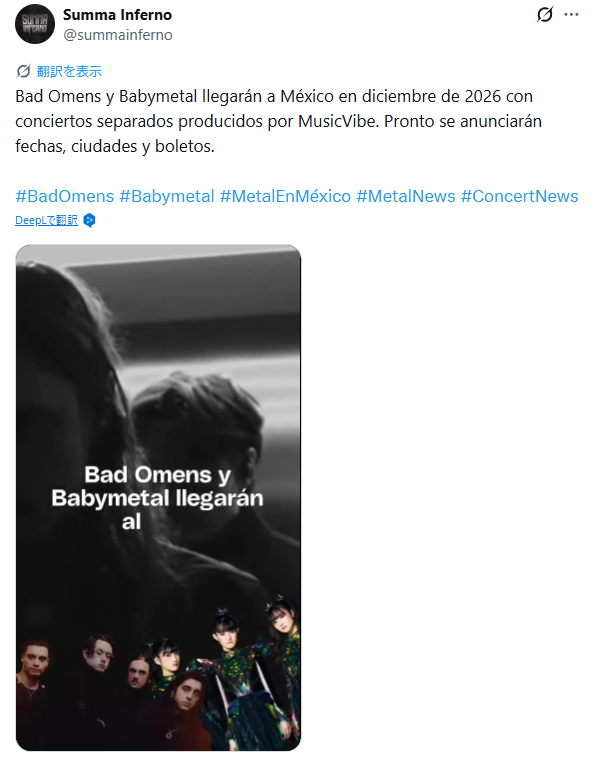Open the @summainferno handle
The image size is (596, 757).
(118, 35)
